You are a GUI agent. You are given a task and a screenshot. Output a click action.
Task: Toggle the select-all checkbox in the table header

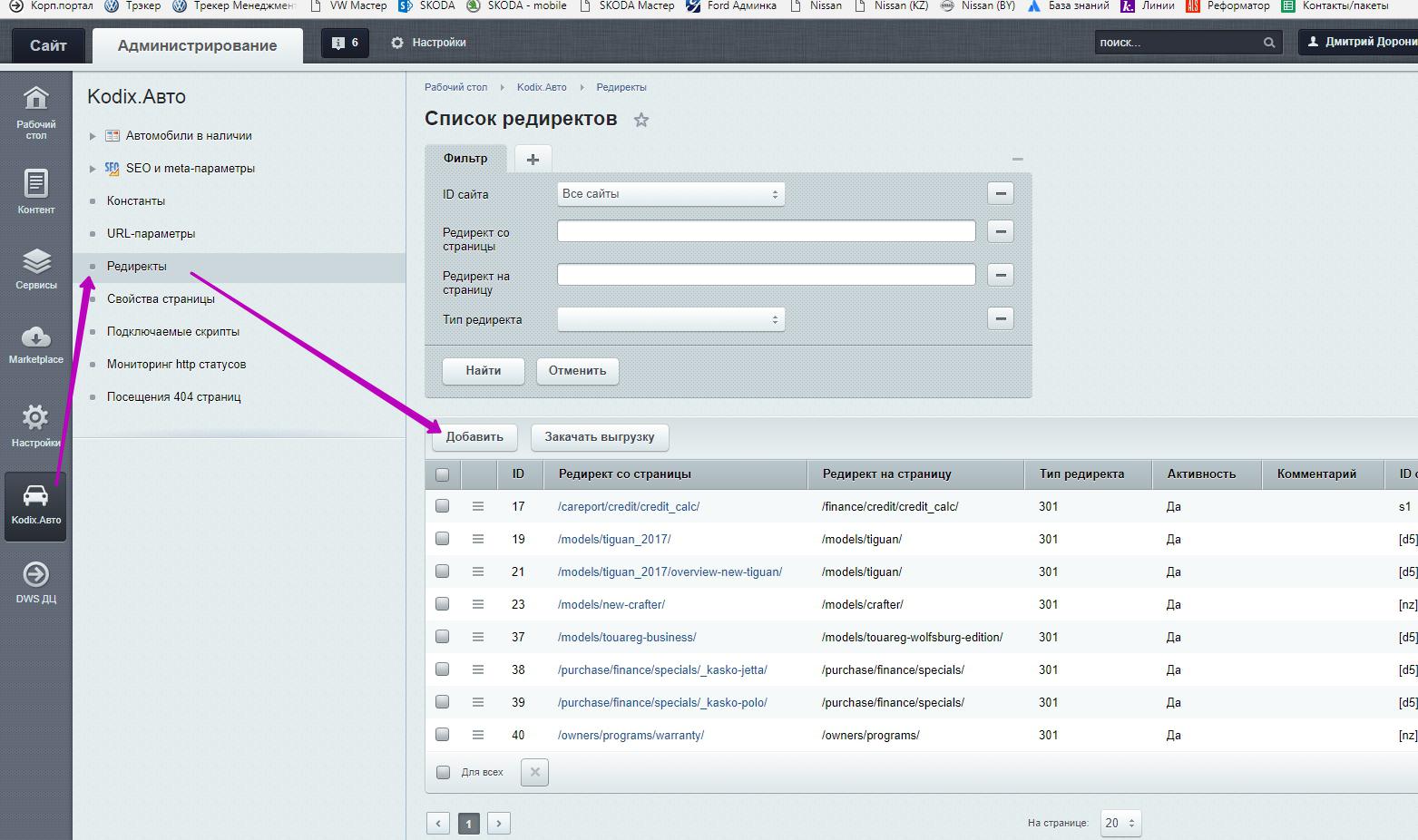[x=443, y=474]
